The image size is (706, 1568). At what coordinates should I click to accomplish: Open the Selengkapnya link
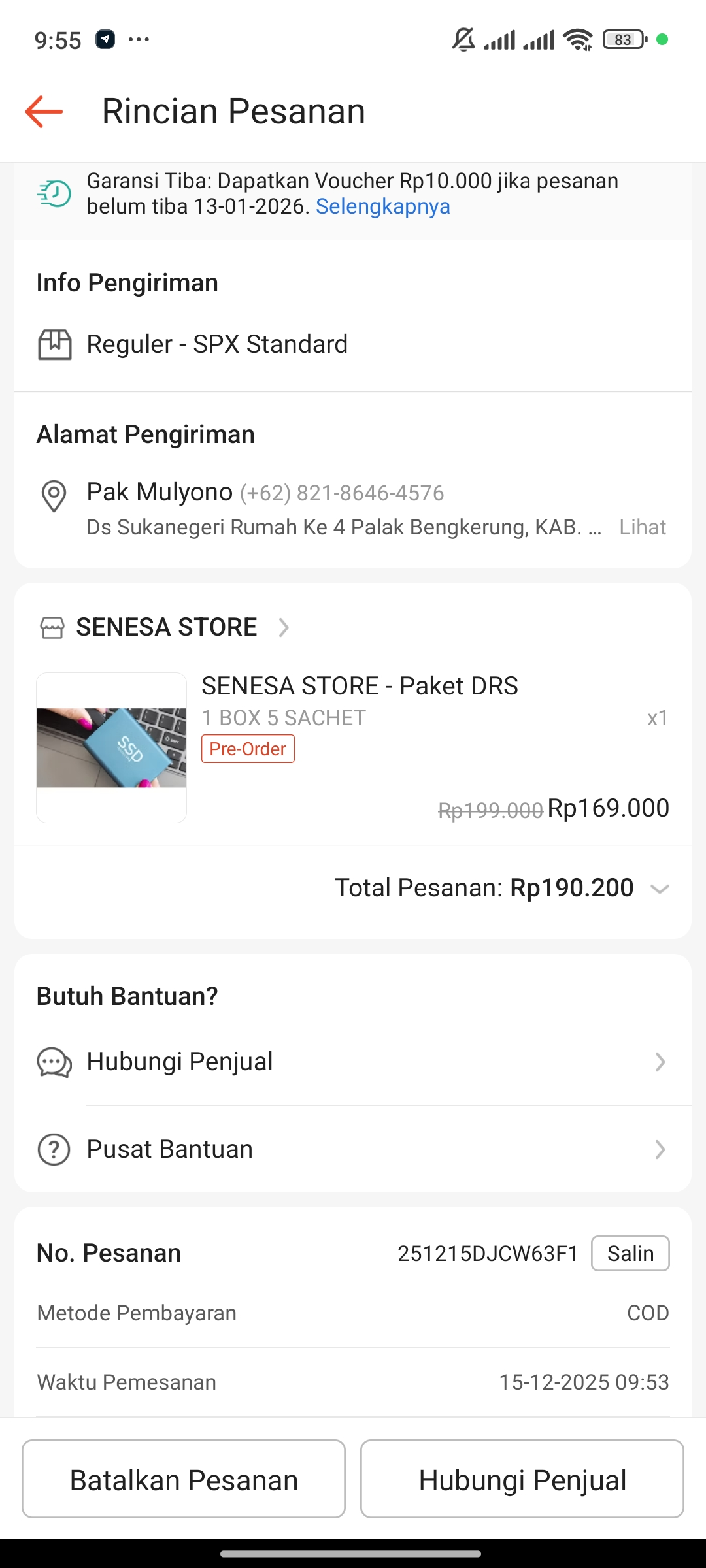click(383, 206)
